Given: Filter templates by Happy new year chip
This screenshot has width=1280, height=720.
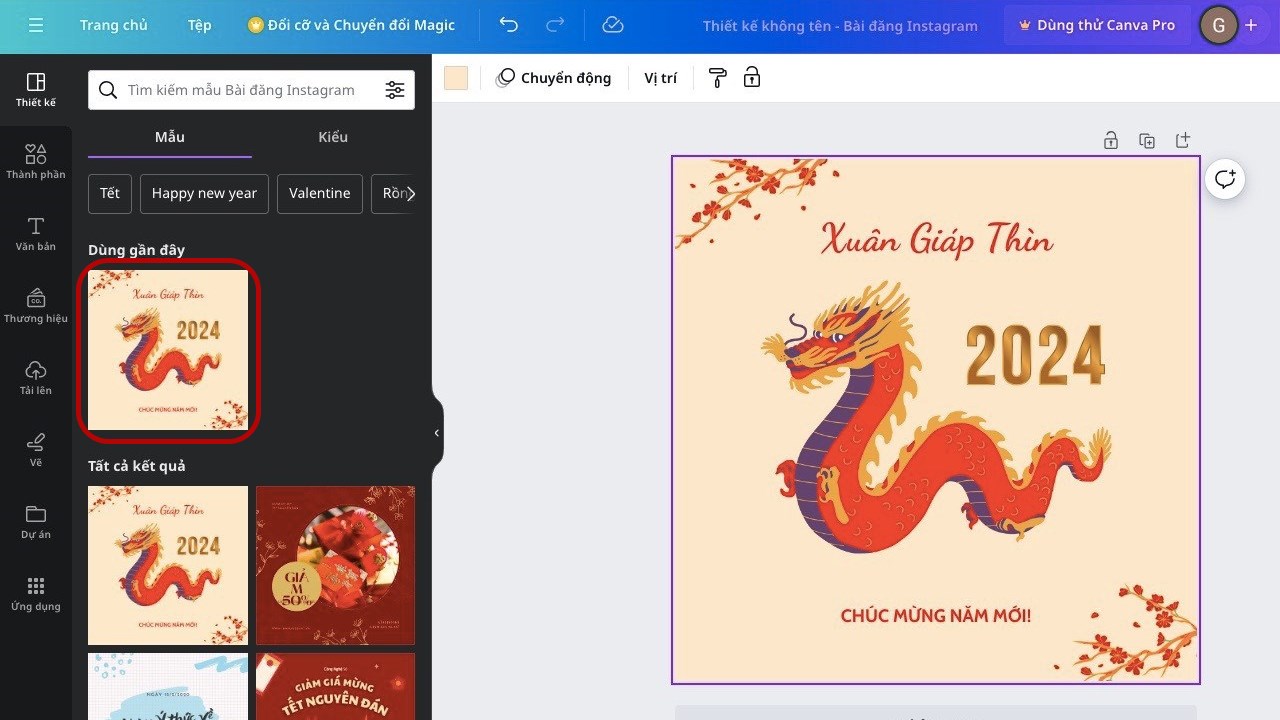Looking at the screenshot, I should coord(204,193).
